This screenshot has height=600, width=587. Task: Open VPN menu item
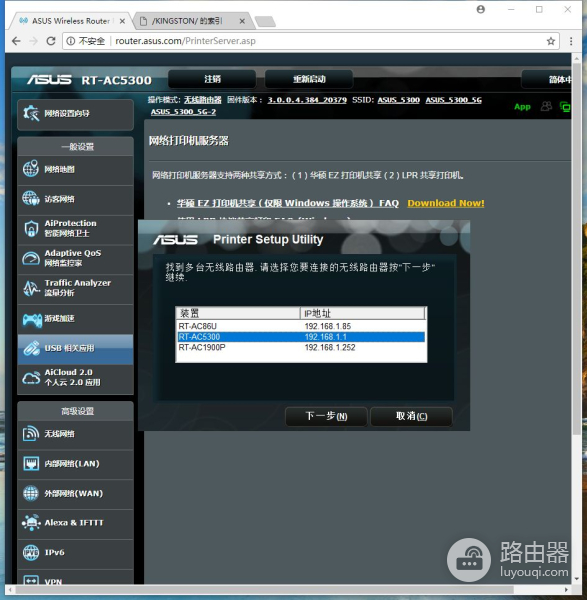pos(75,577)
